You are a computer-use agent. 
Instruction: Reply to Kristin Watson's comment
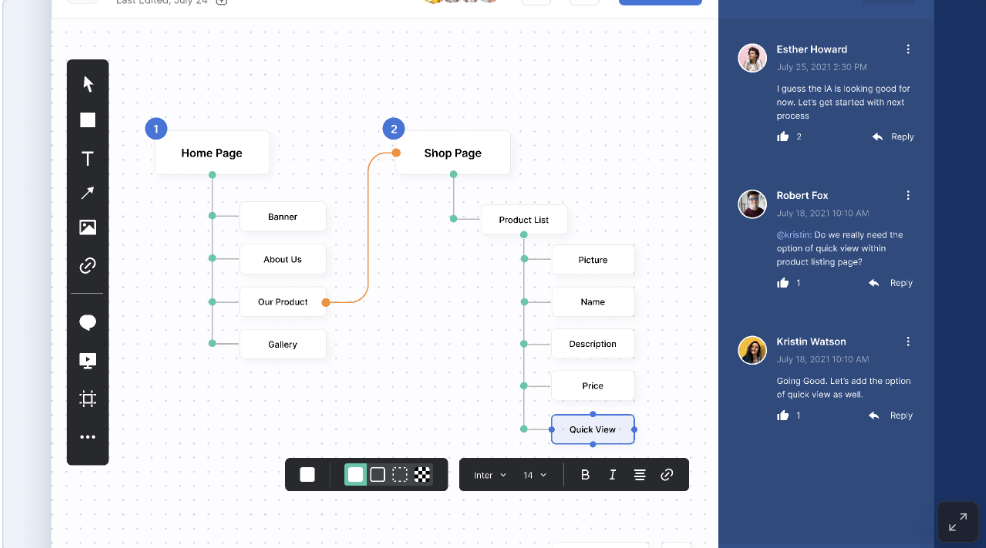point(890,415)
